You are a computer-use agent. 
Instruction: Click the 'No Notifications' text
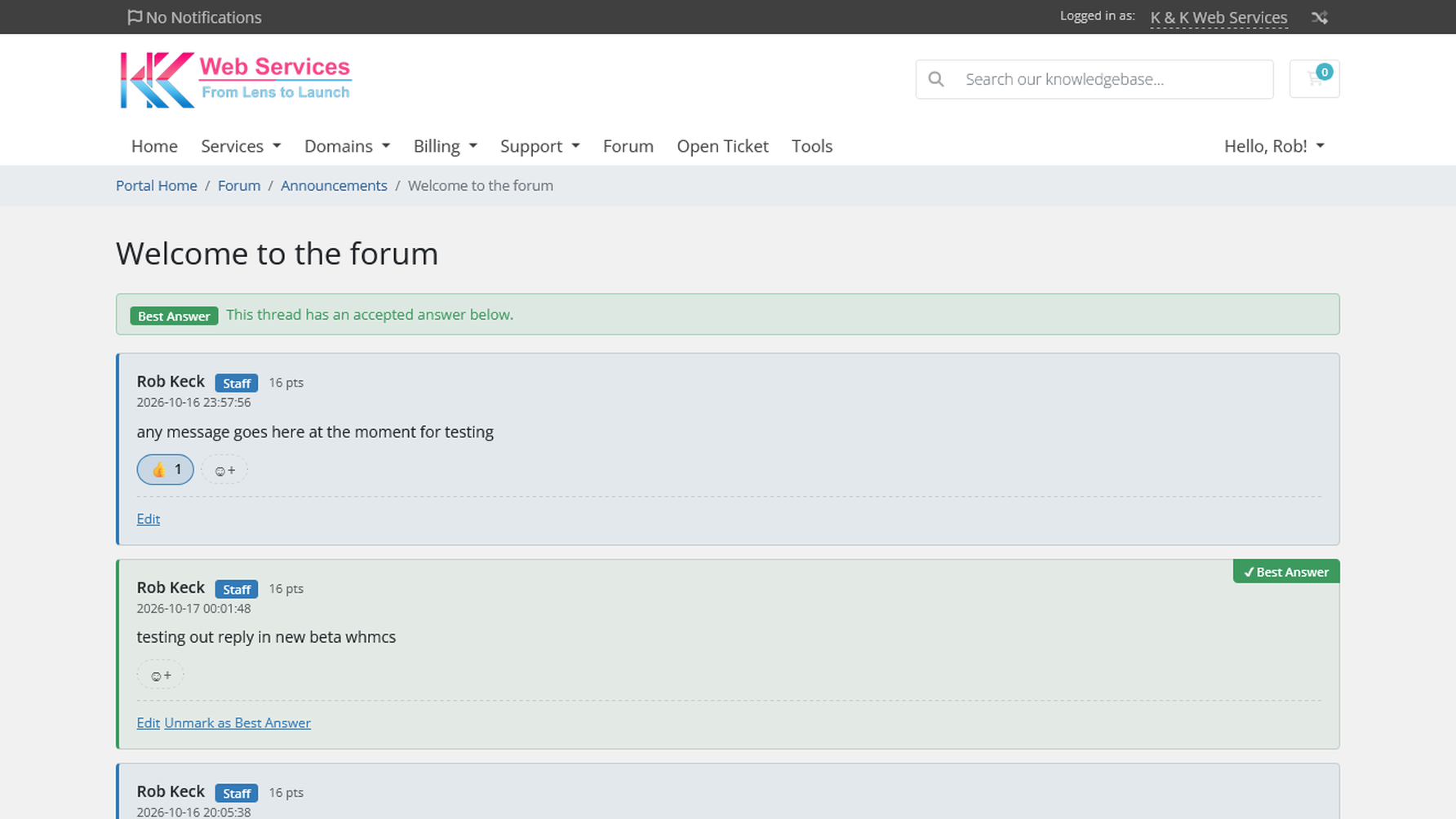(x=203, y=17)
